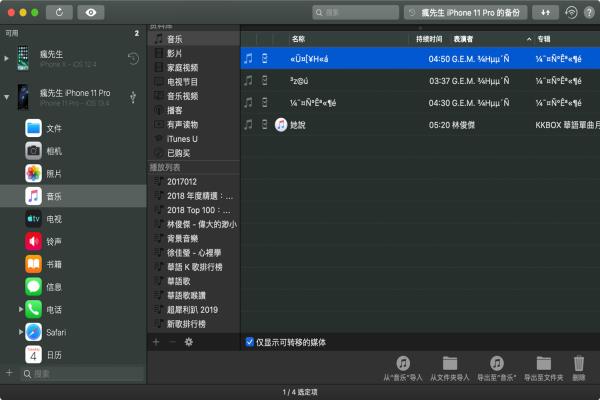
Task: Click the add playlist plus button
Action: (156, 342)
